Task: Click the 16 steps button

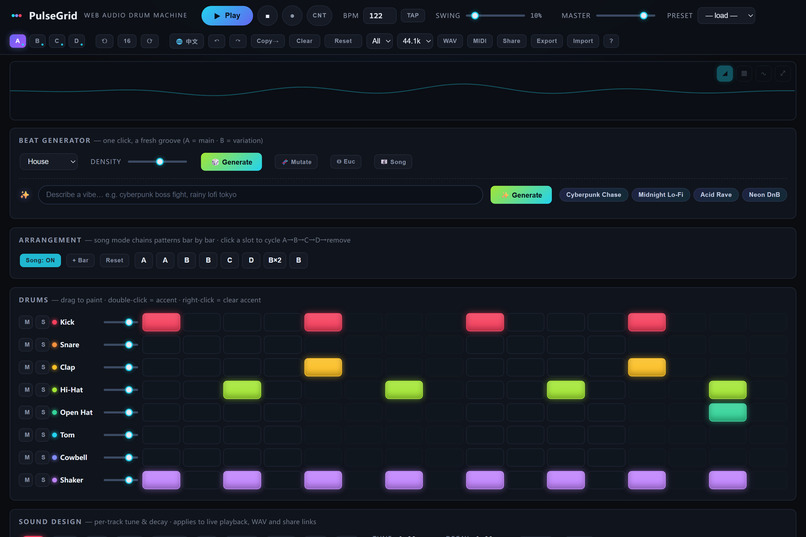Action: [127, 41]
